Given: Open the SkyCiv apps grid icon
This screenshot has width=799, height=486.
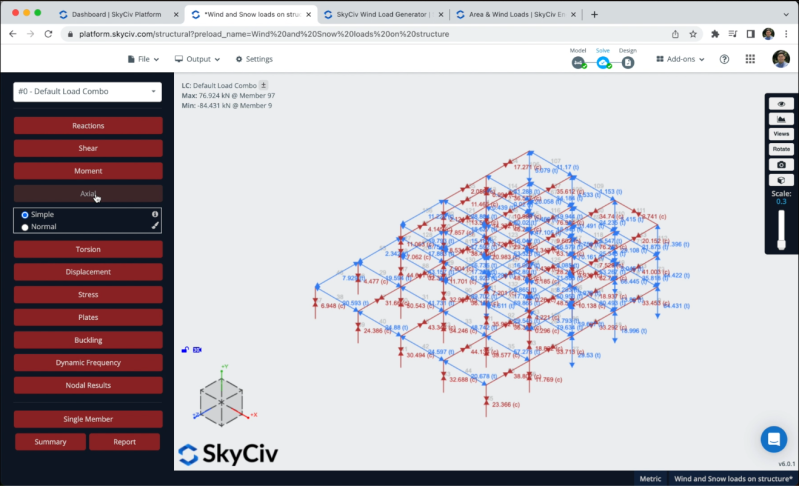Looking at the screenshot, I should point(750,59).
